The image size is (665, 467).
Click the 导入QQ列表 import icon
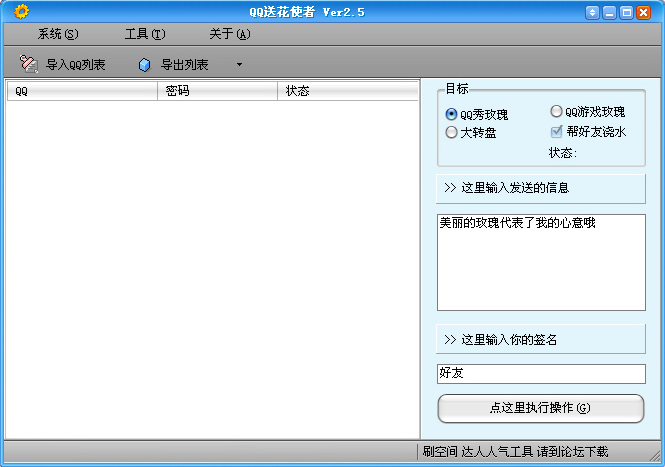[29, 64]
